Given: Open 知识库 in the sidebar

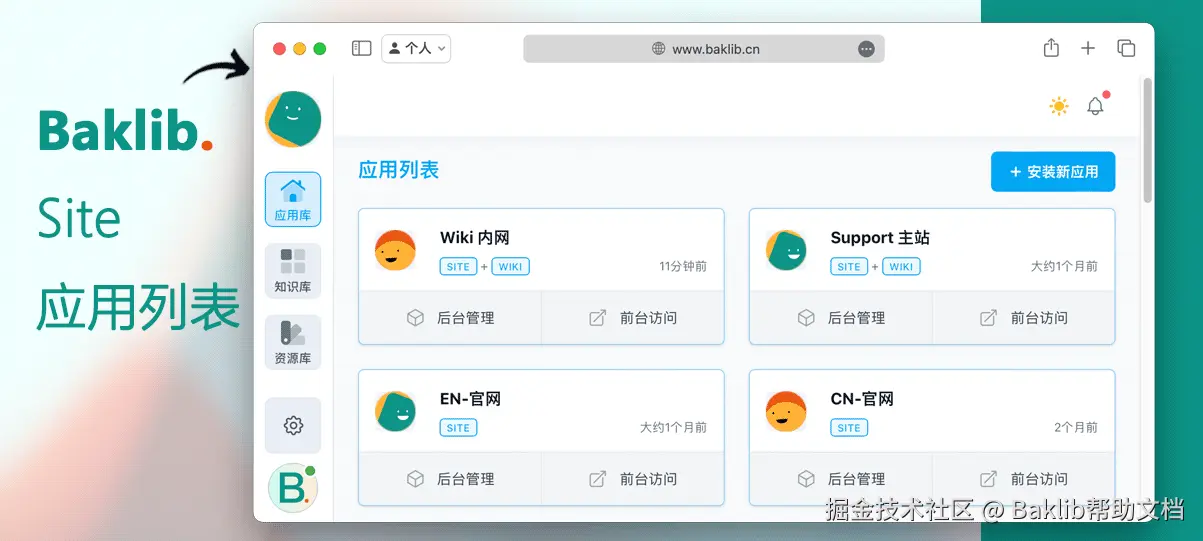Looking at the screenshot, I should 293,271.
